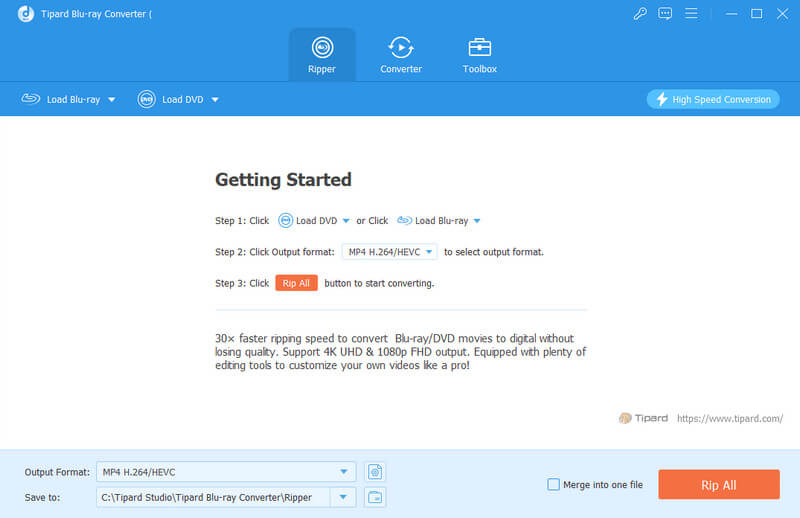This screenshot has height=518, width=800.
Task: Maximize the Tipard window
Action: tap(757, 14)
